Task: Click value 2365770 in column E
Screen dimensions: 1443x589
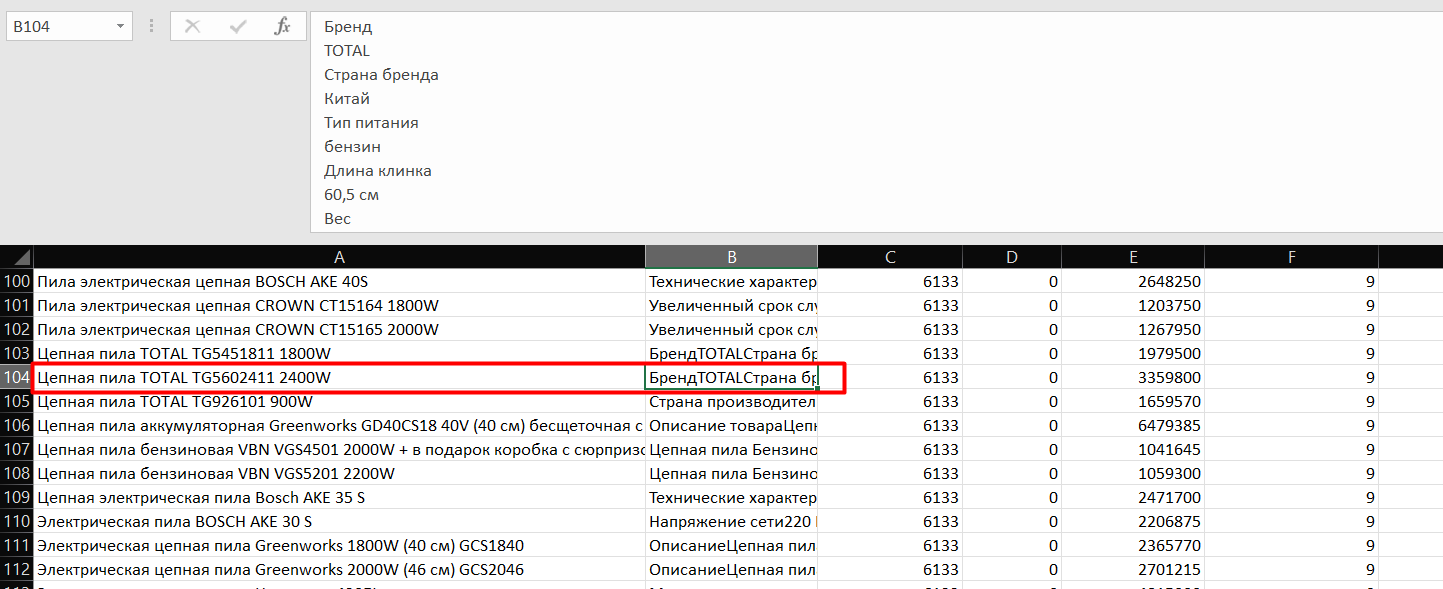Action: (x=1133, y=545)
